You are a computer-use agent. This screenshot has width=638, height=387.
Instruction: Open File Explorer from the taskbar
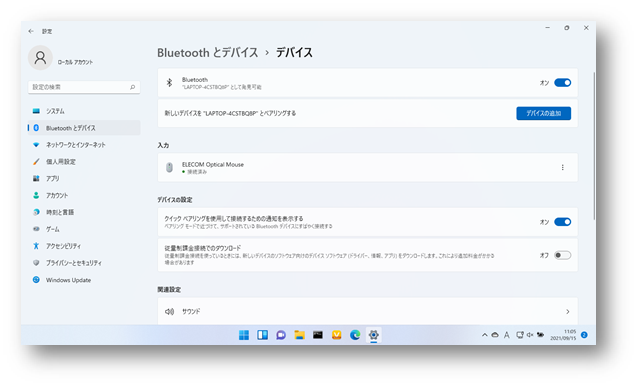(x=299, y=335)
